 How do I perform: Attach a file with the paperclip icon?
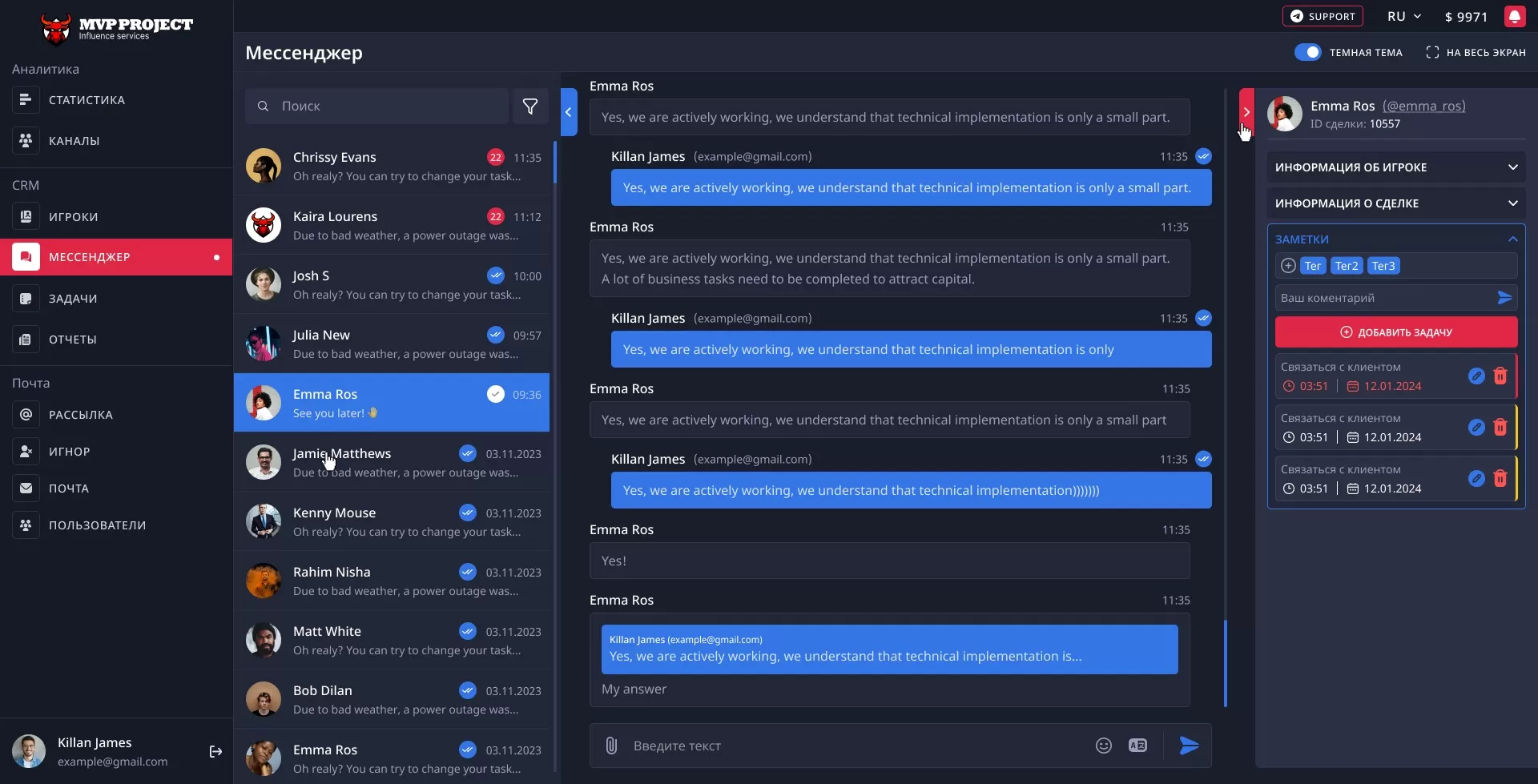(611, 745)
